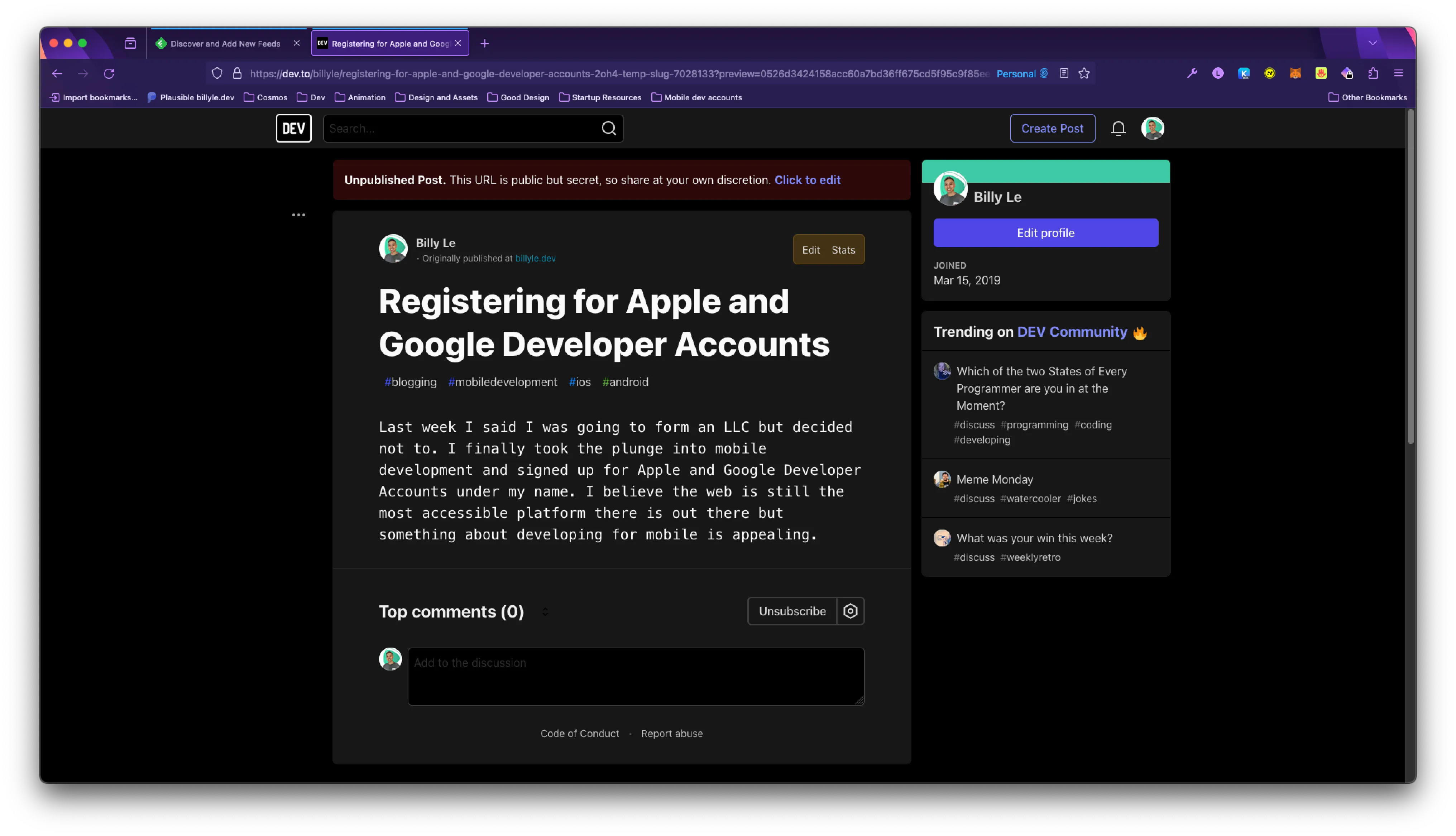
Task: Click the Edit profile button
Action: pyautogui.click(x=1045, y=232)
